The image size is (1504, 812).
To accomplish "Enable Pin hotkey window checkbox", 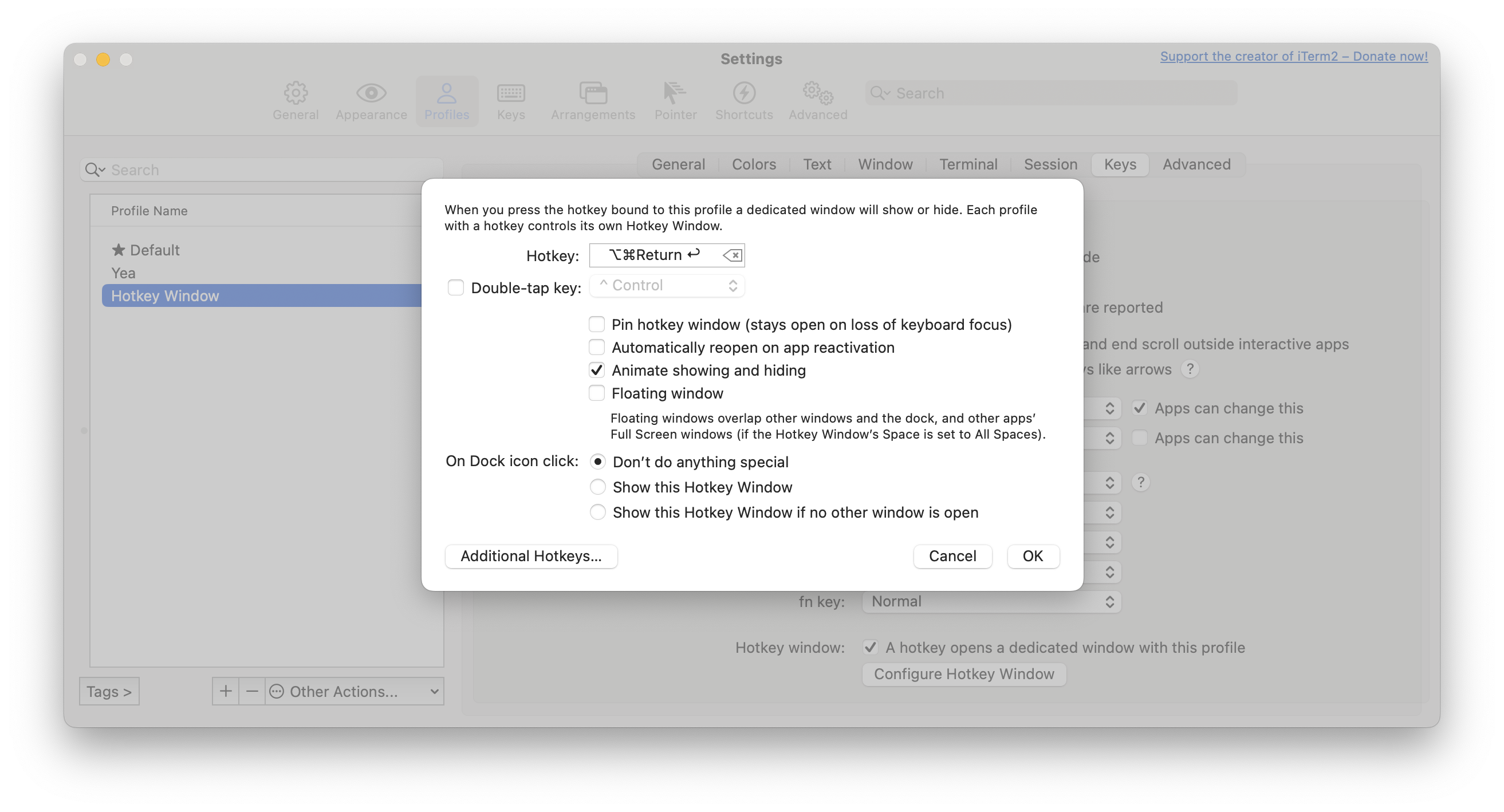I will [x=596, y=324].
